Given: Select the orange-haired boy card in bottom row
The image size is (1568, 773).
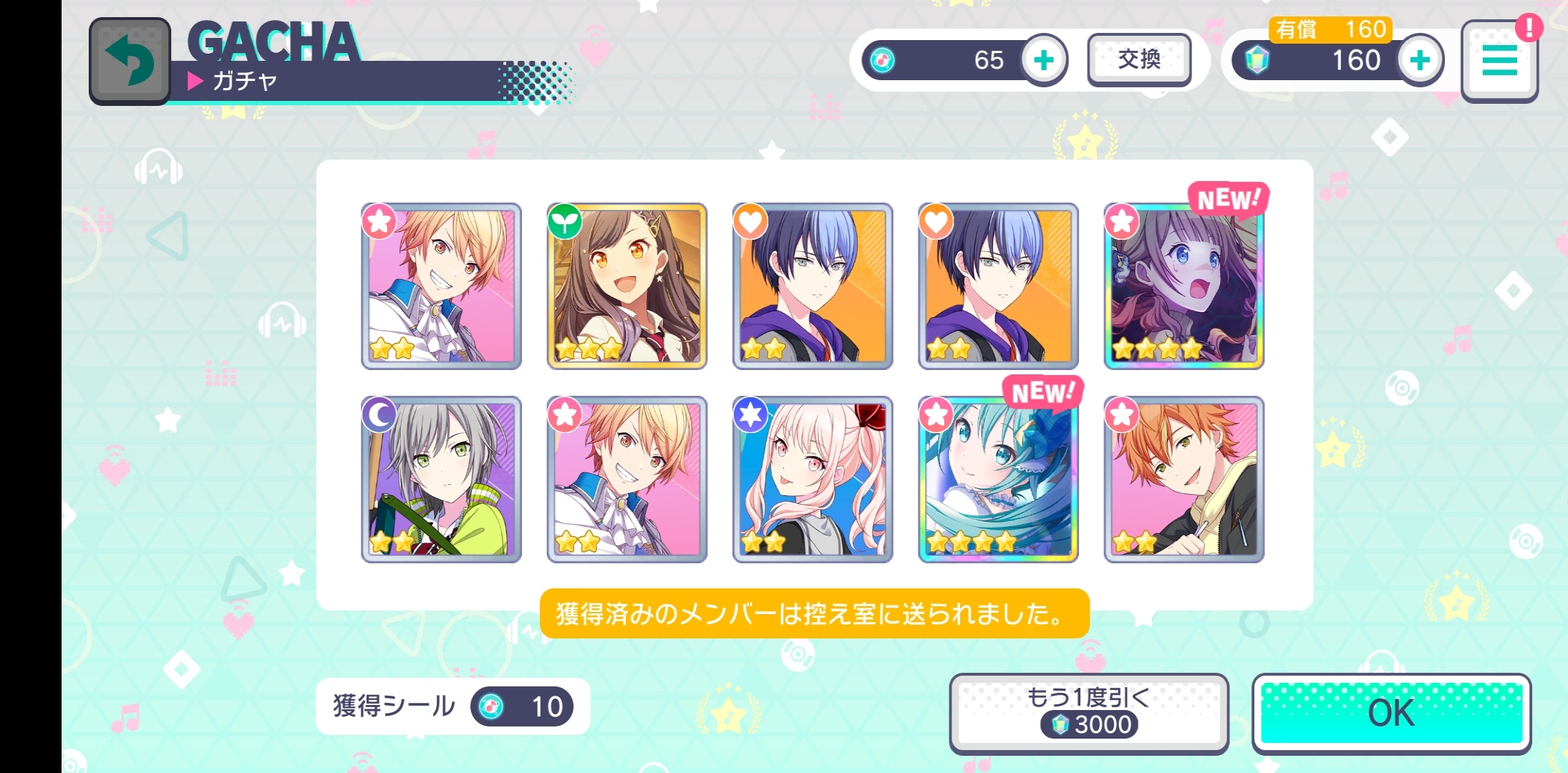Looking at the screenshot, I should coord(1184,480).
